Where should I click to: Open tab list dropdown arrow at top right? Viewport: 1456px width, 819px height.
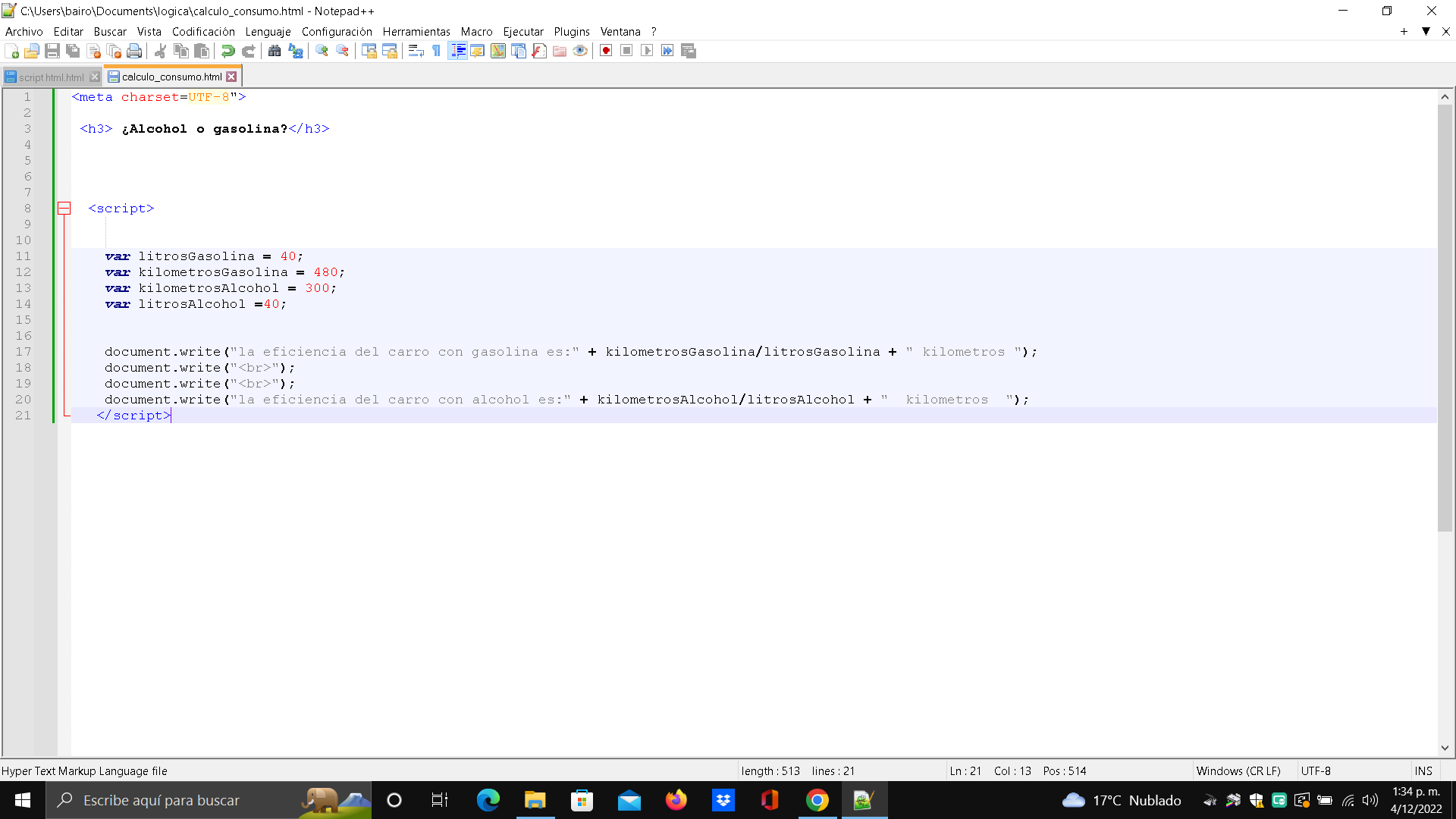click(1426, 32)
